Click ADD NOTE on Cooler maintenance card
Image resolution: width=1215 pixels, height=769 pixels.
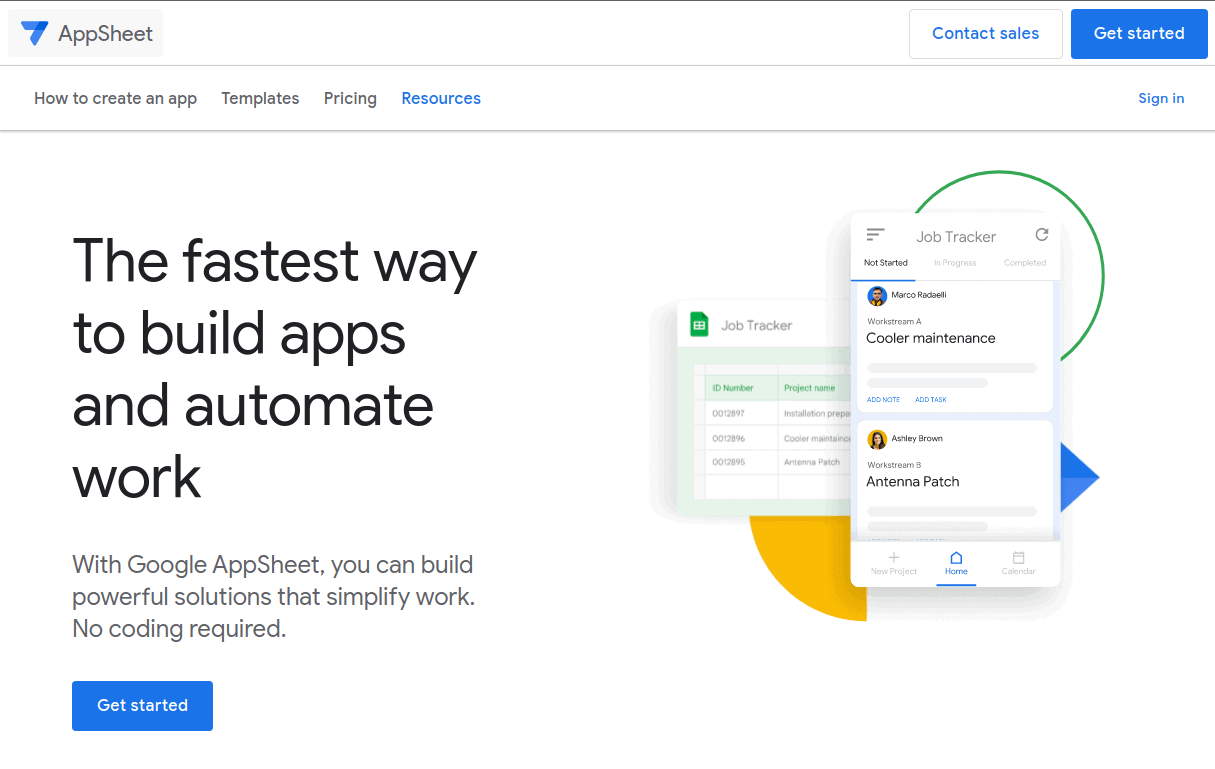coord(883,400)
